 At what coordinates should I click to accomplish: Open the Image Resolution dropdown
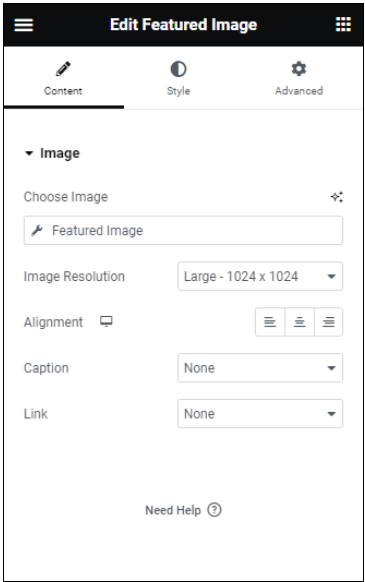coord(260,276)
